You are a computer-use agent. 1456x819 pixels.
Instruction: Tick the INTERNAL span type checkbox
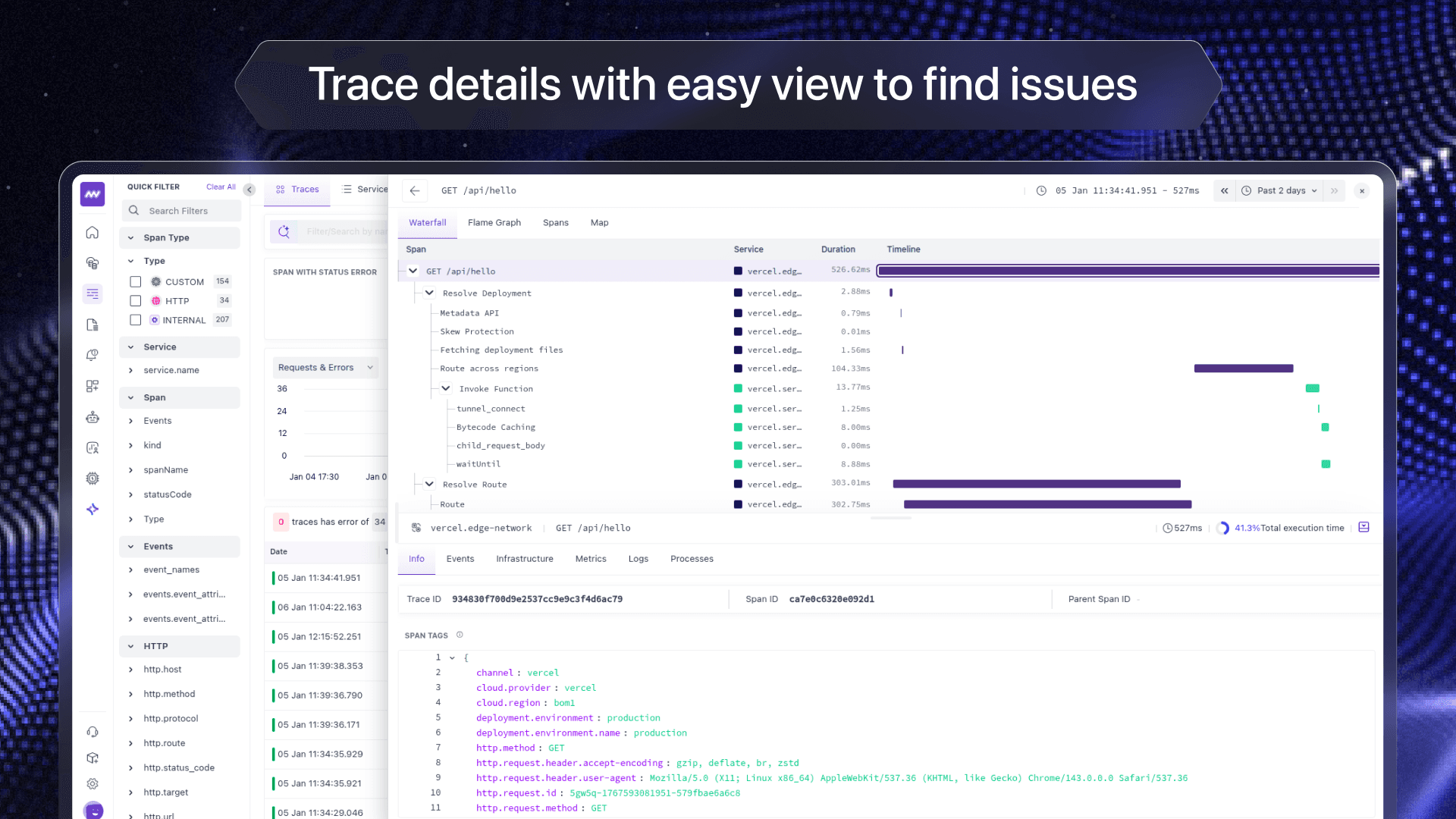[x=136, y=320]
